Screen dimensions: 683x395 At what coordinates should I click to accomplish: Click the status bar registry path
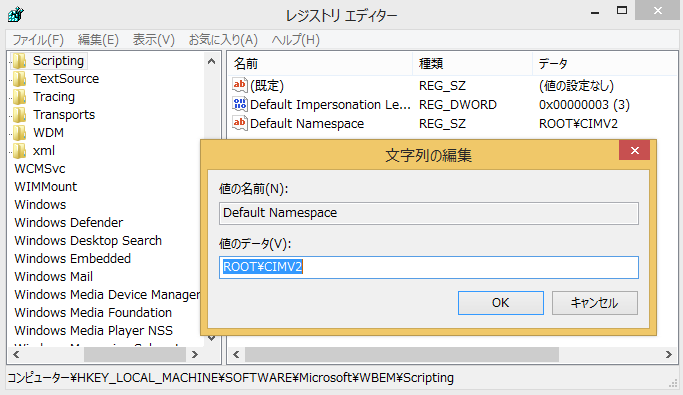coord(230,378)
